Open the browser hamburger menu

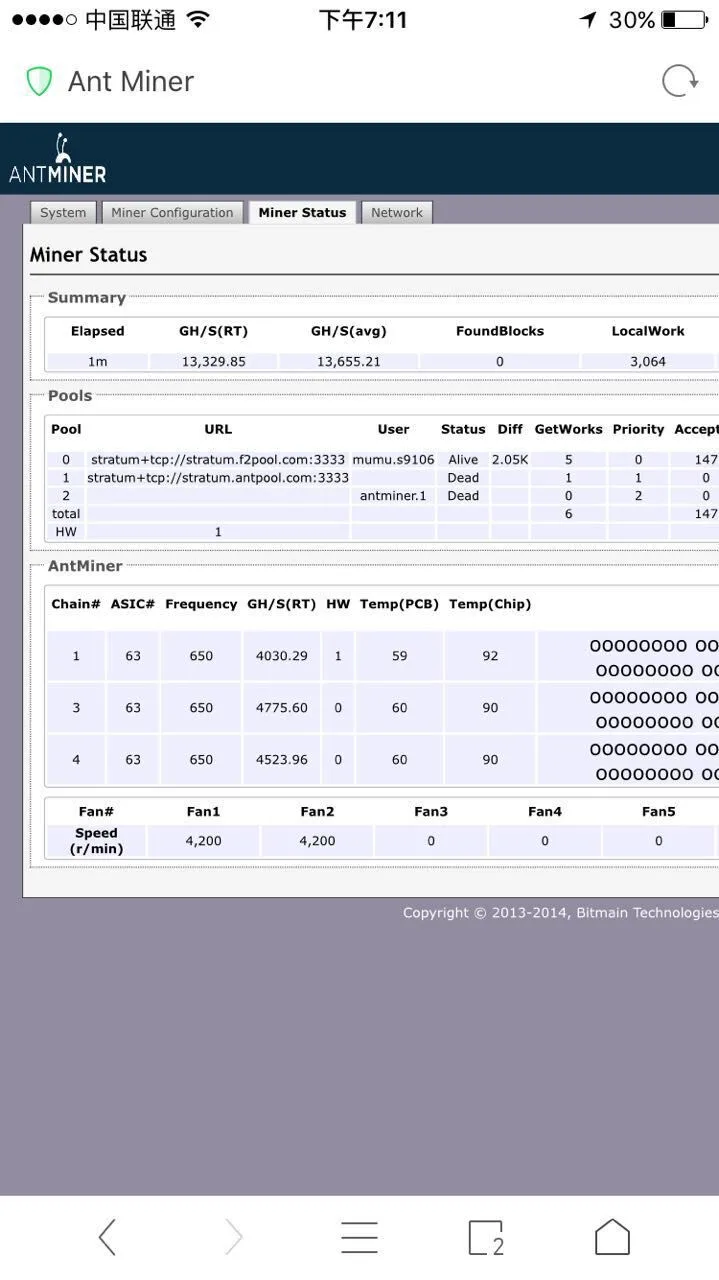359,1237
